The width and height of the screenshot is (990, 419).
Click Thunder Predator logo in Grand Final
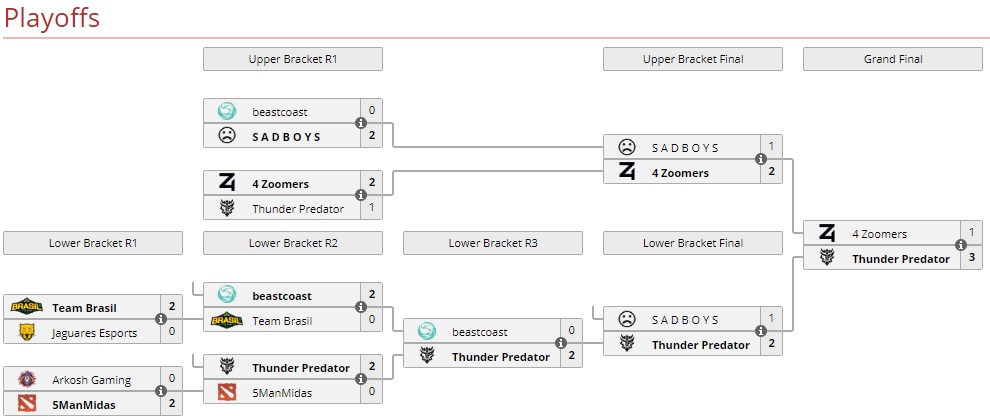[827, 259]
